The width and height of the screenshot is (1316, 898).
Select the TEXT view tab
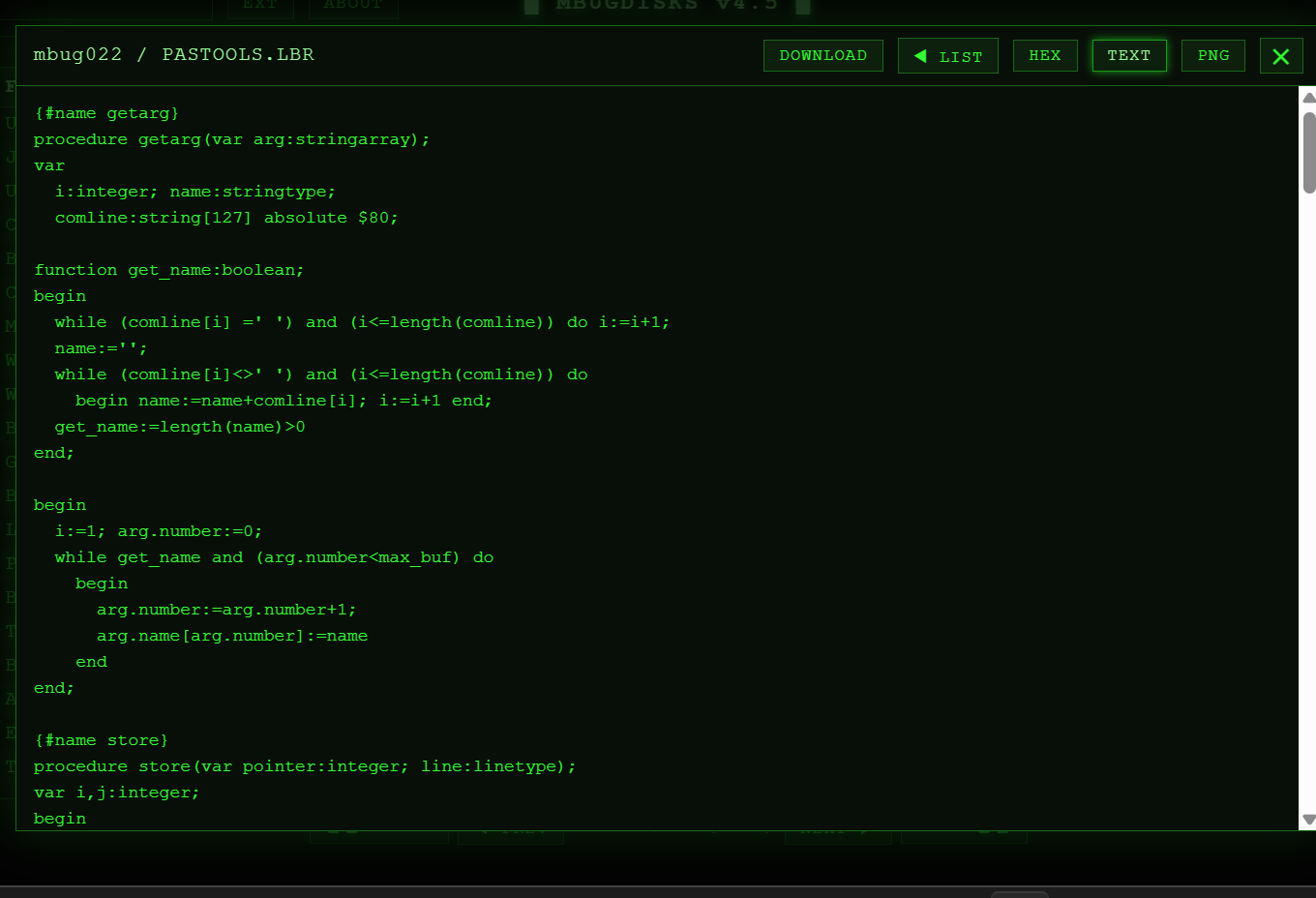click(1129, 55)
